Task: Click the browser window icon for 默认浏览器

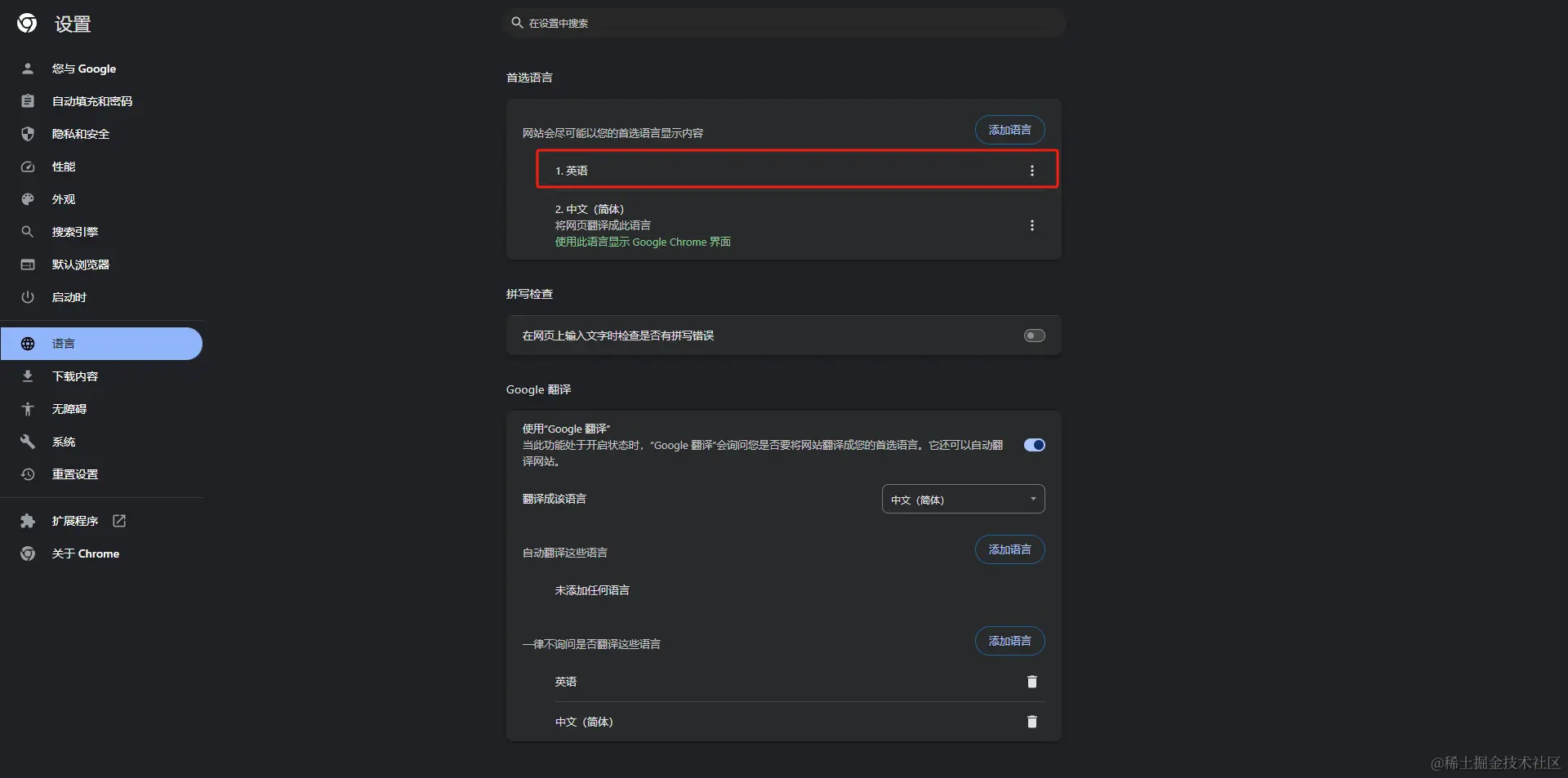Action: coord(28,265)
